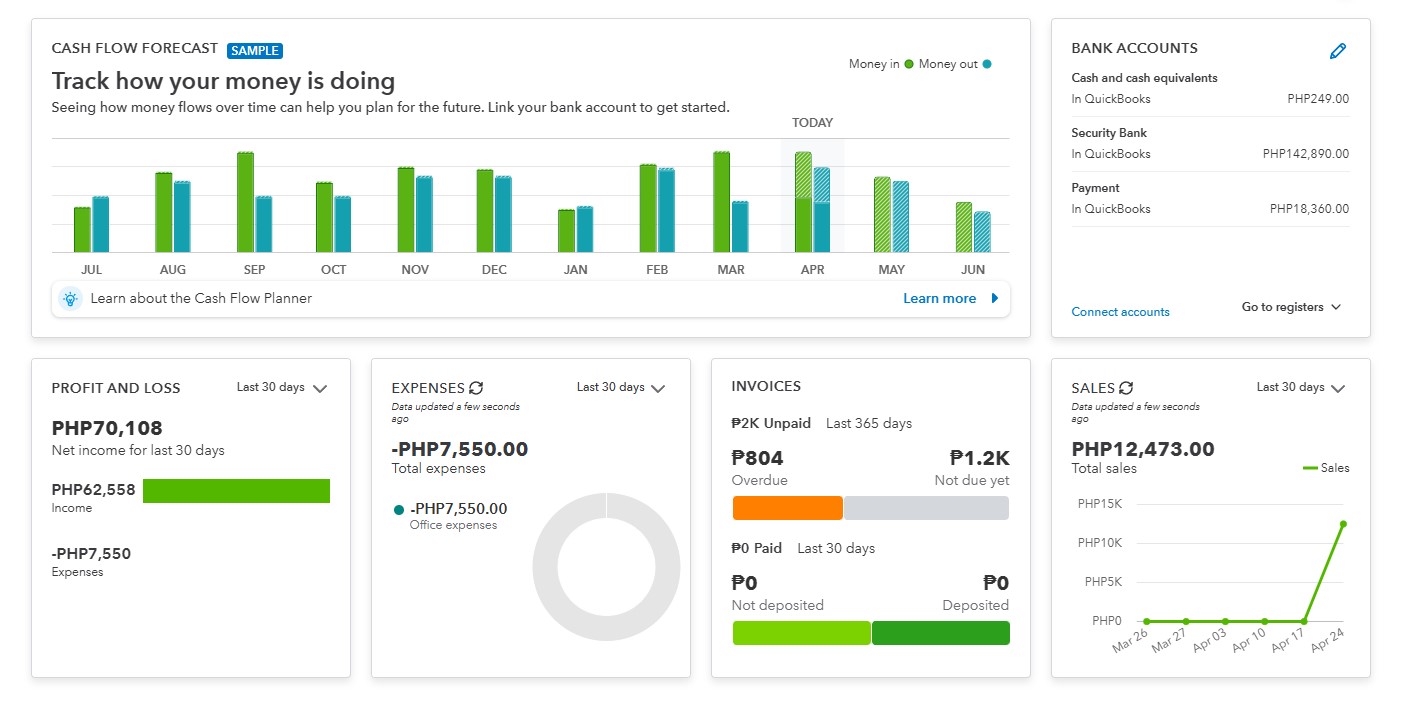1411x708 pixels.
Task: Click the orange Overdue invoices bar
Action: click(788, 508)
